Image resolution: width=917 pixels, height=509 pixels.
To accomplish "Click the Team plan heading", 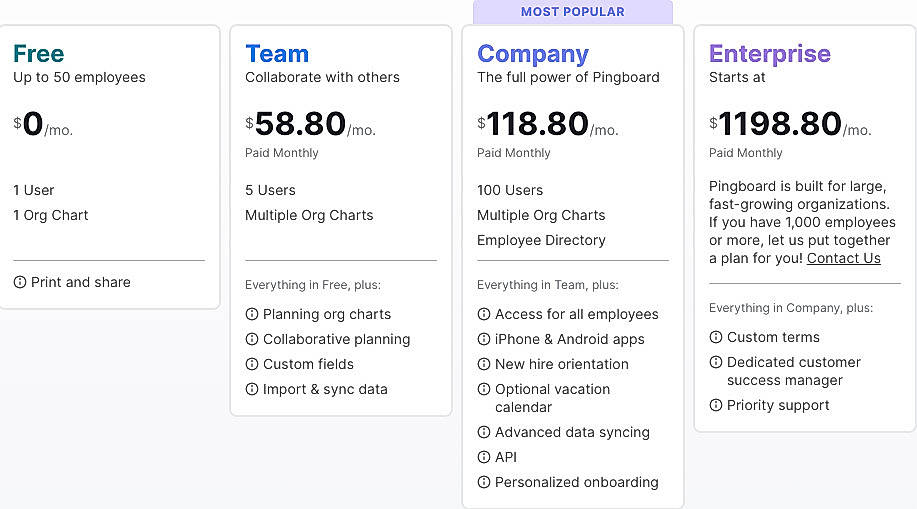I will 277,53.
